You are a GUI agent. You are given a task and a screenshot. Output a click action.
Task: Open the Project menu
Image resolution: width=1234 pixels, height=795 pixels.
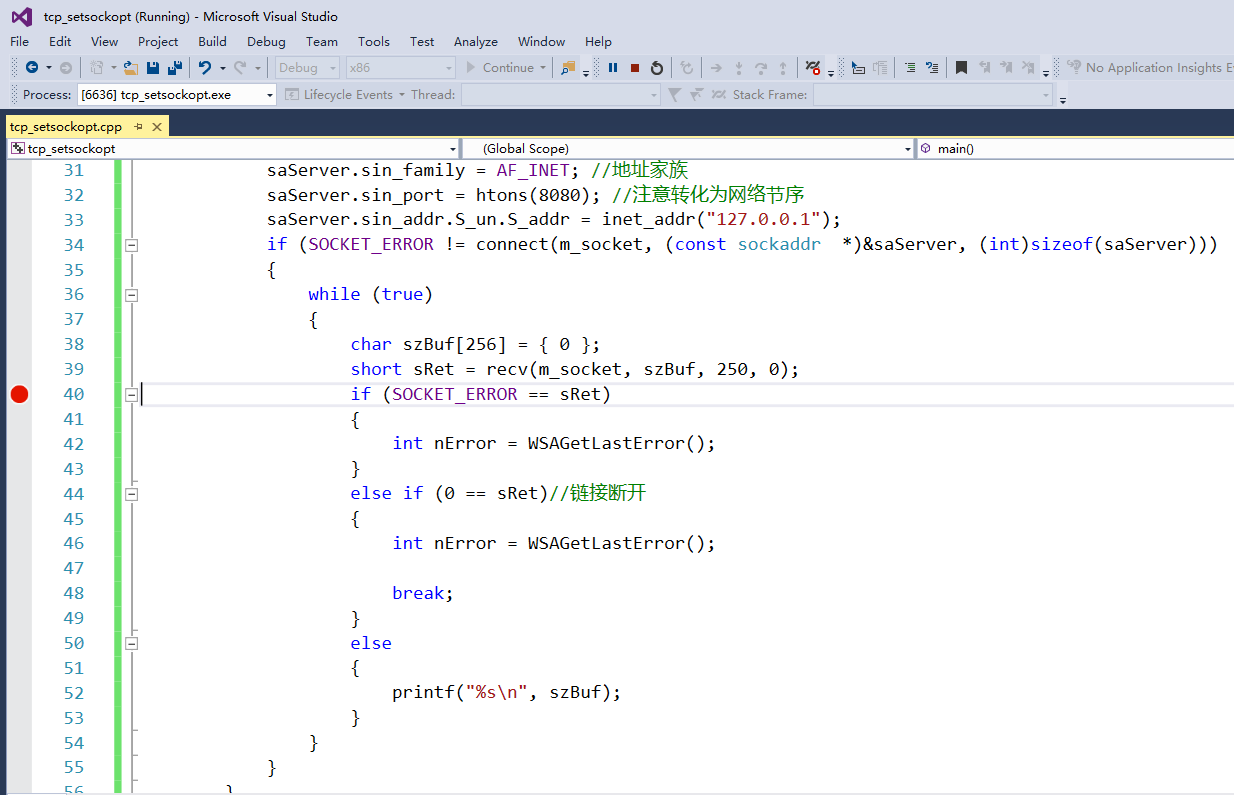tap(158, 41)
